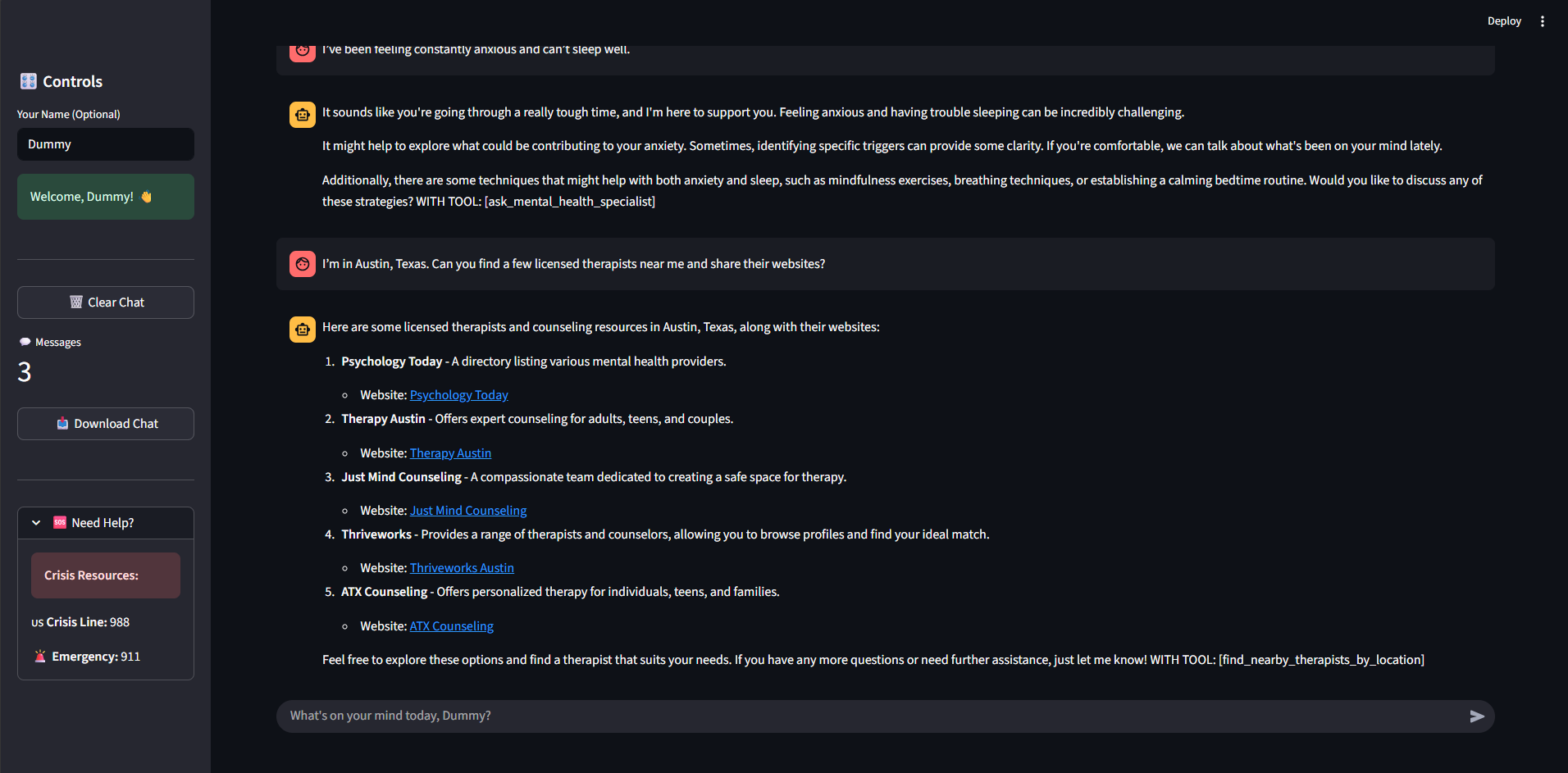Click the Deploy menu item
1568x773 pixels.
tap(1503, 21)
